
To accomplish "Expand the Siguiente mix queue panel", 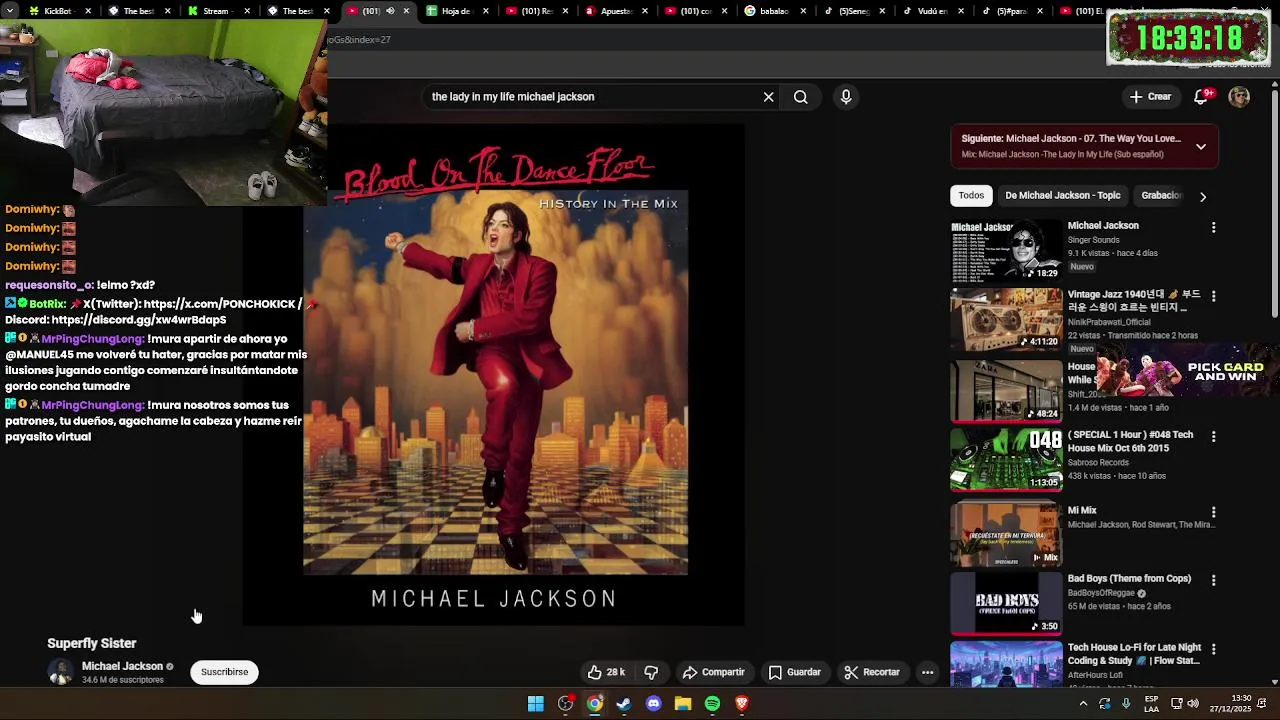I will point(1201,146).
